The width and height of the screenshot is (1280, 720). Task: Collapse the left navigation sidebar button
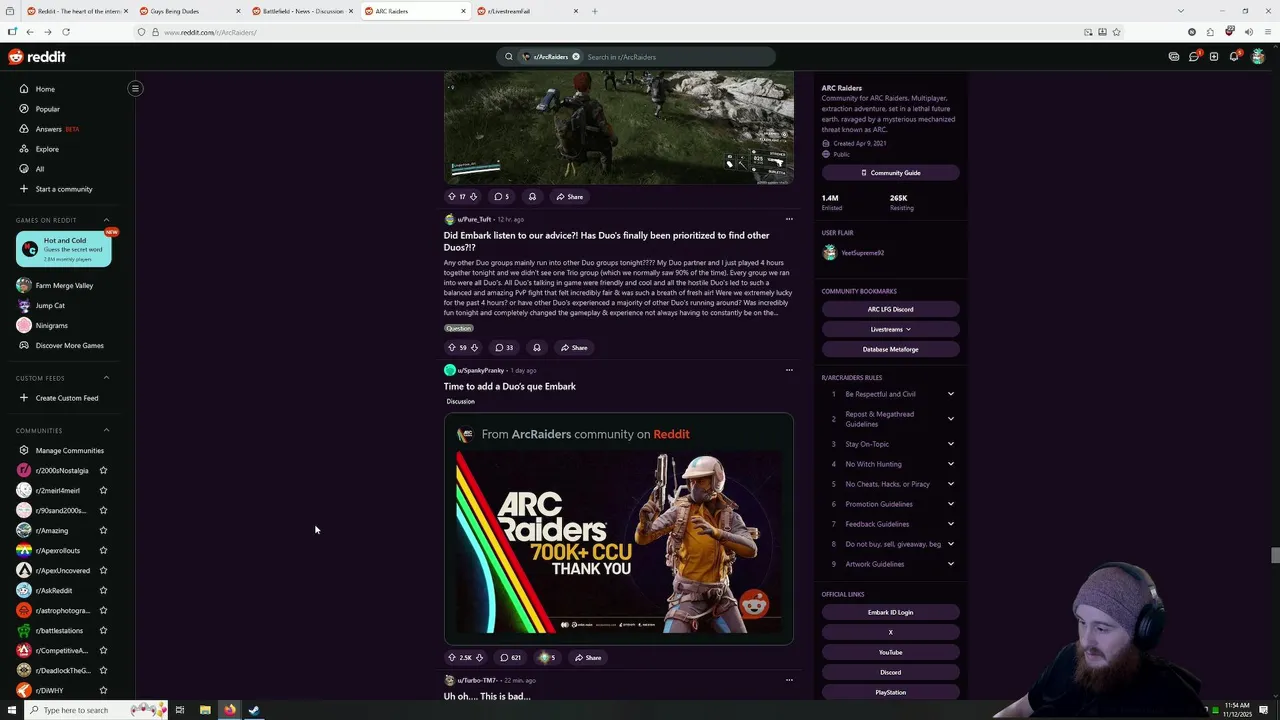click(135, 88)
